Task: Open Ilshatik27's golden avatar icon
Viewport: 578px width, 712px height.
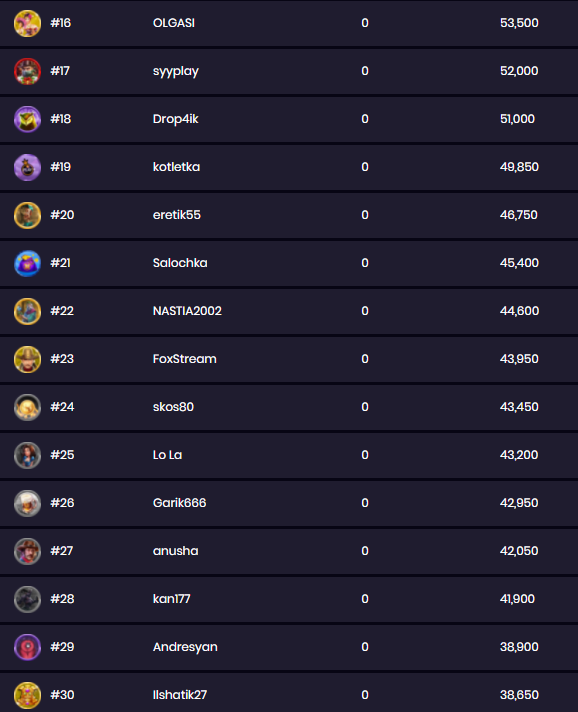Action: (x=27, y=695)
